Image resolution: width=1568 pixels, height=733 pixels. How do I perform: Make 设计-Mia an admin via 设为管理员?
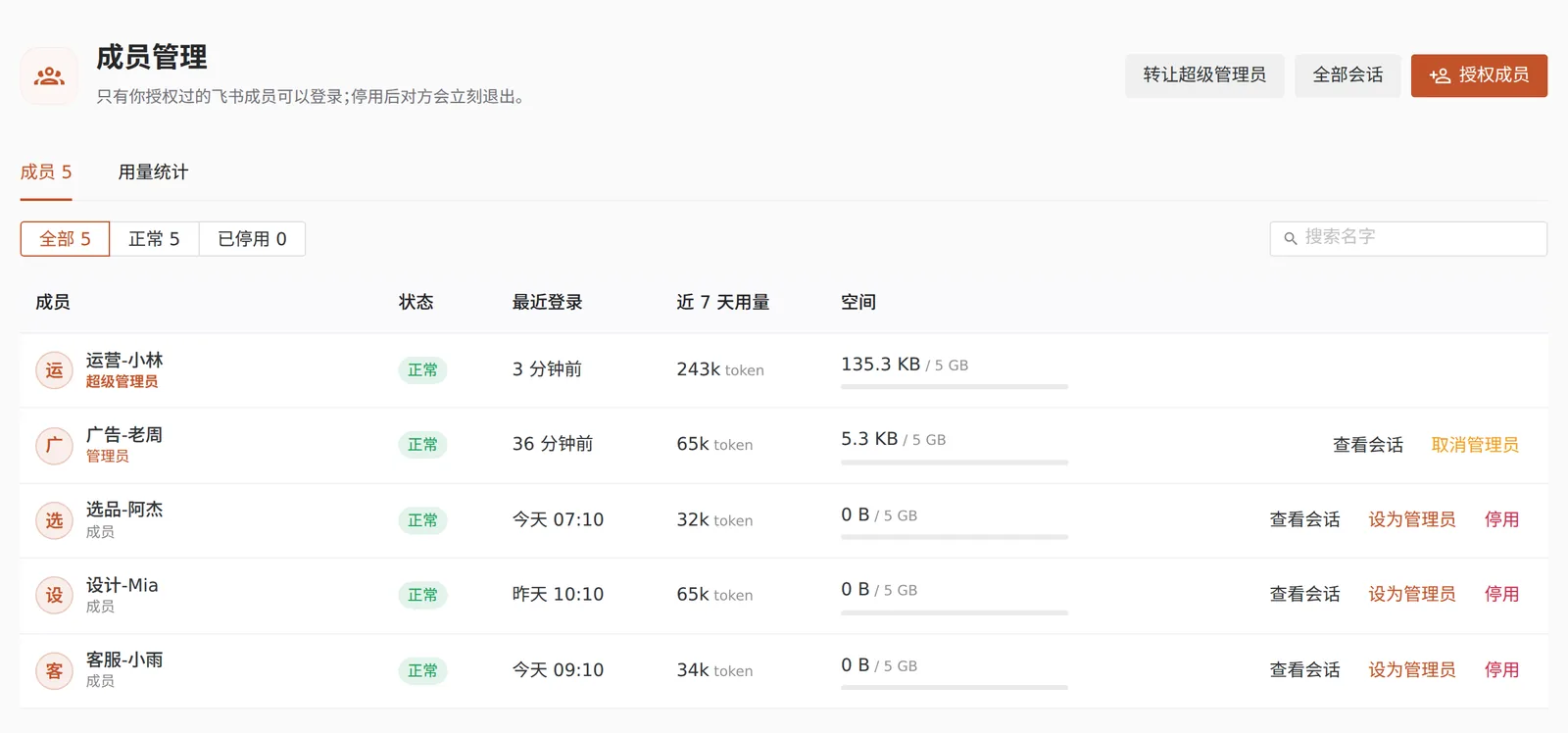point(1412,594)
